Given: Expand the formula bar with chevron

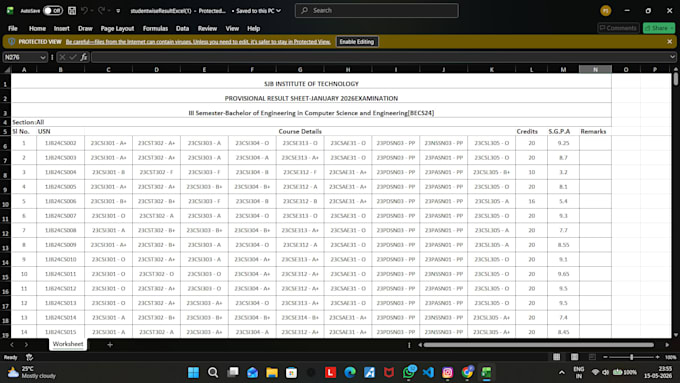Looking at the screenshot, I should click(672, 57).
